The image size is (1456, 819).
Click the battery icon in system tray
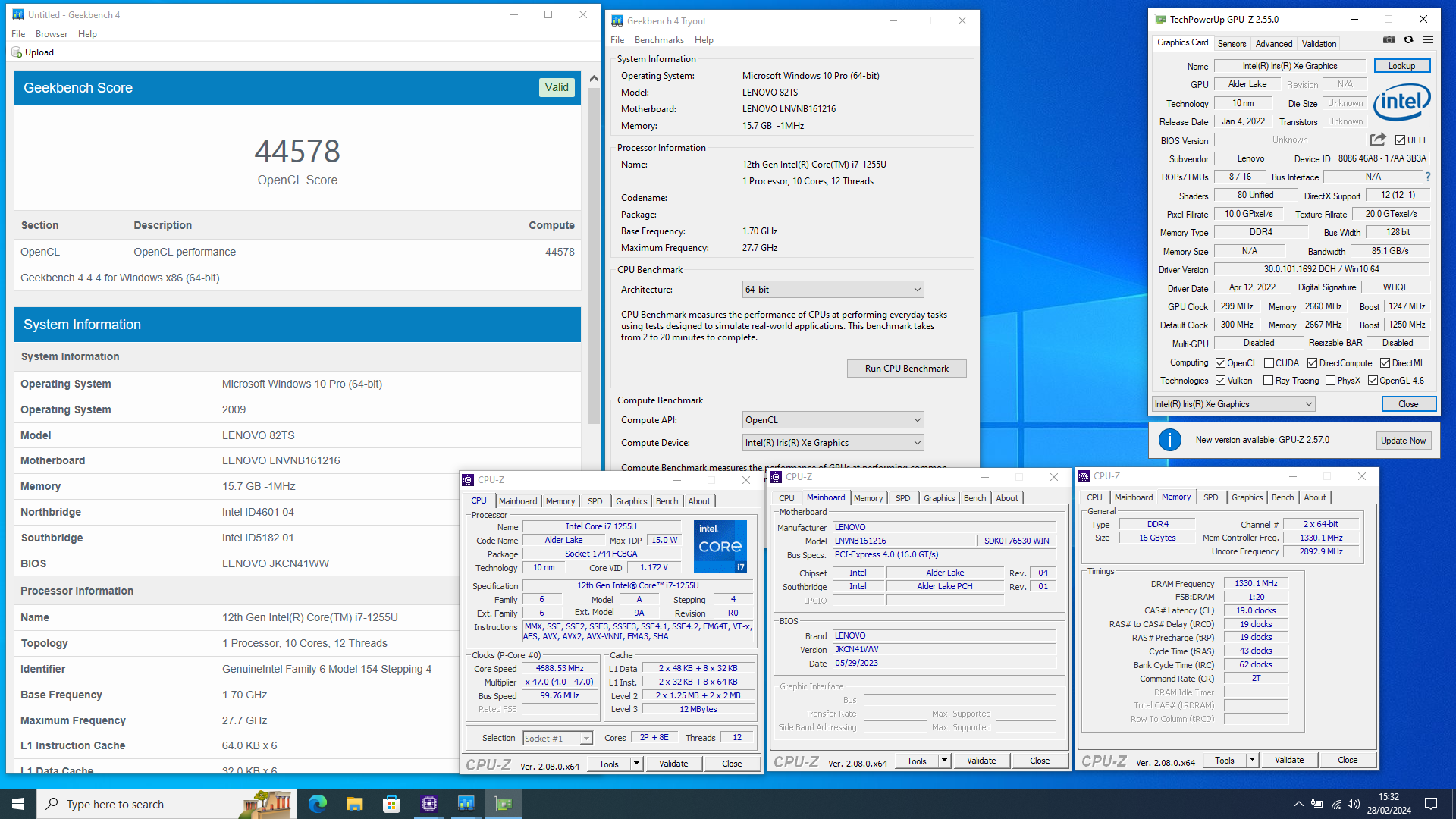point(1317,804)
